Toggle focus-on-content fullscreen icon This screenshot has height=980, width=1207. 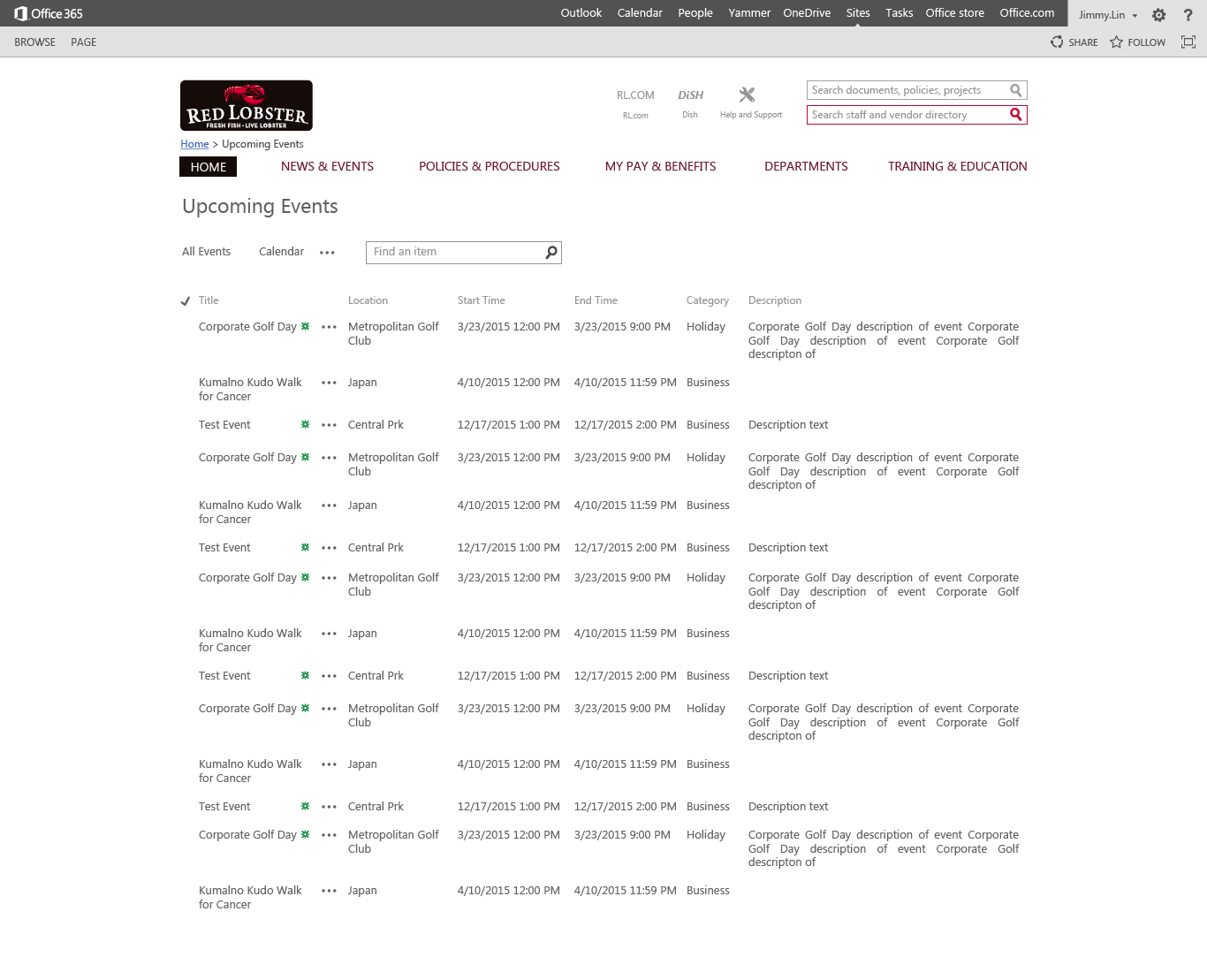tap(1188, 42)
